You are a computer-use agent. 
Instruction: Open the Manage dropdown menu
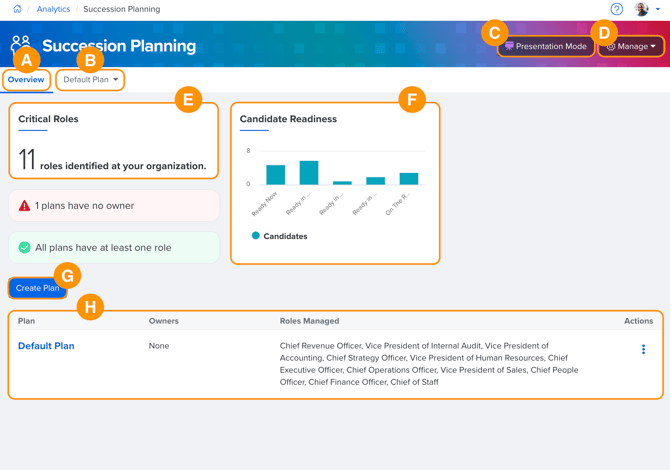(631, 46)
